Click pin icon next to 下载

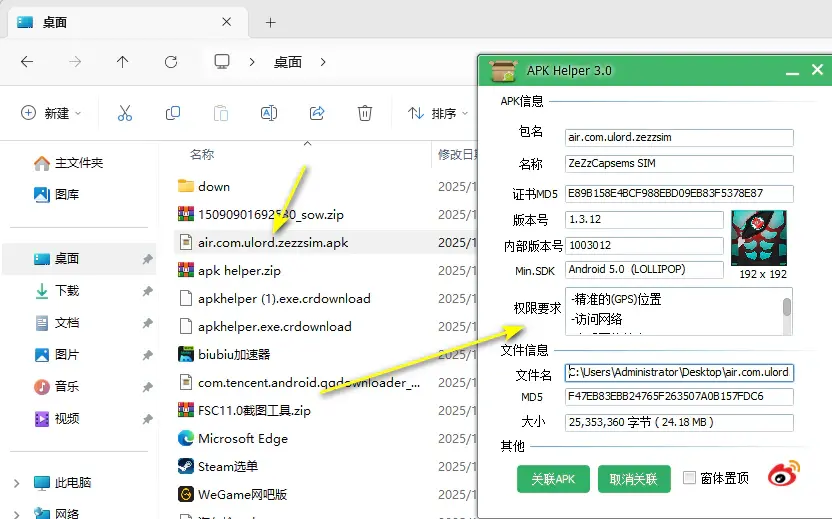click(x=148, y=291)
